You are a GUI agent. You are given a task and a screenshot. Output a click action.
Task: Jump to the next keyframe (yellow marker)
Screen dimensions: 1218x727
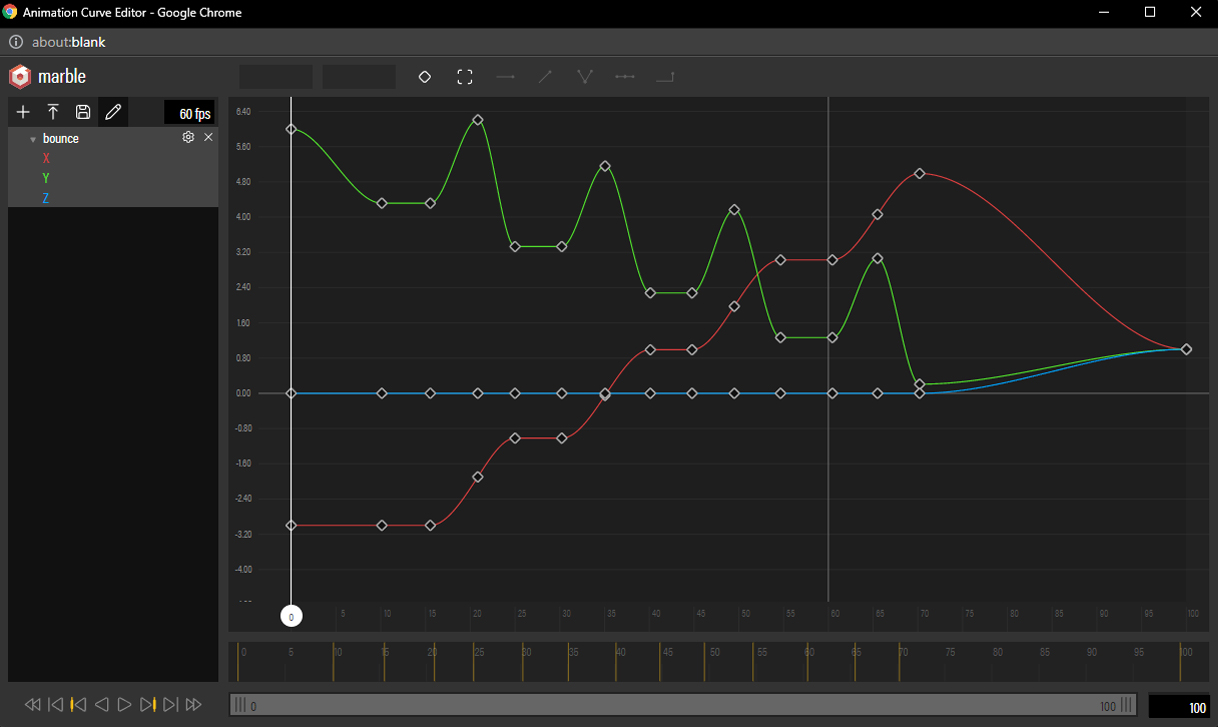(147, 705)
